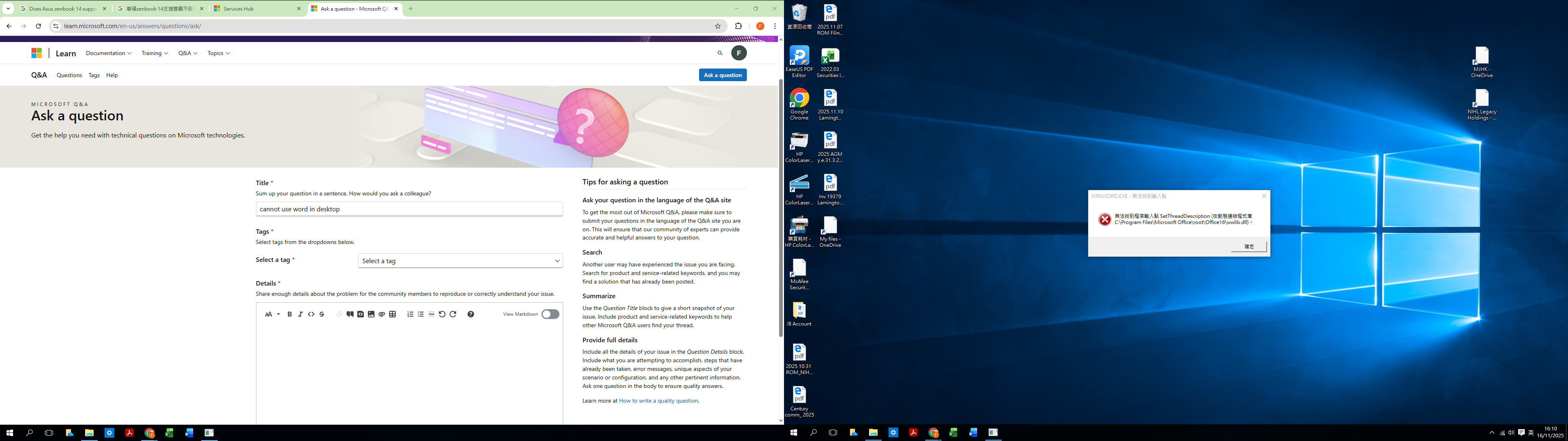Undo last edit in Details editor
This screenshot has height=441, width=1568.
(x=443, y=315)
